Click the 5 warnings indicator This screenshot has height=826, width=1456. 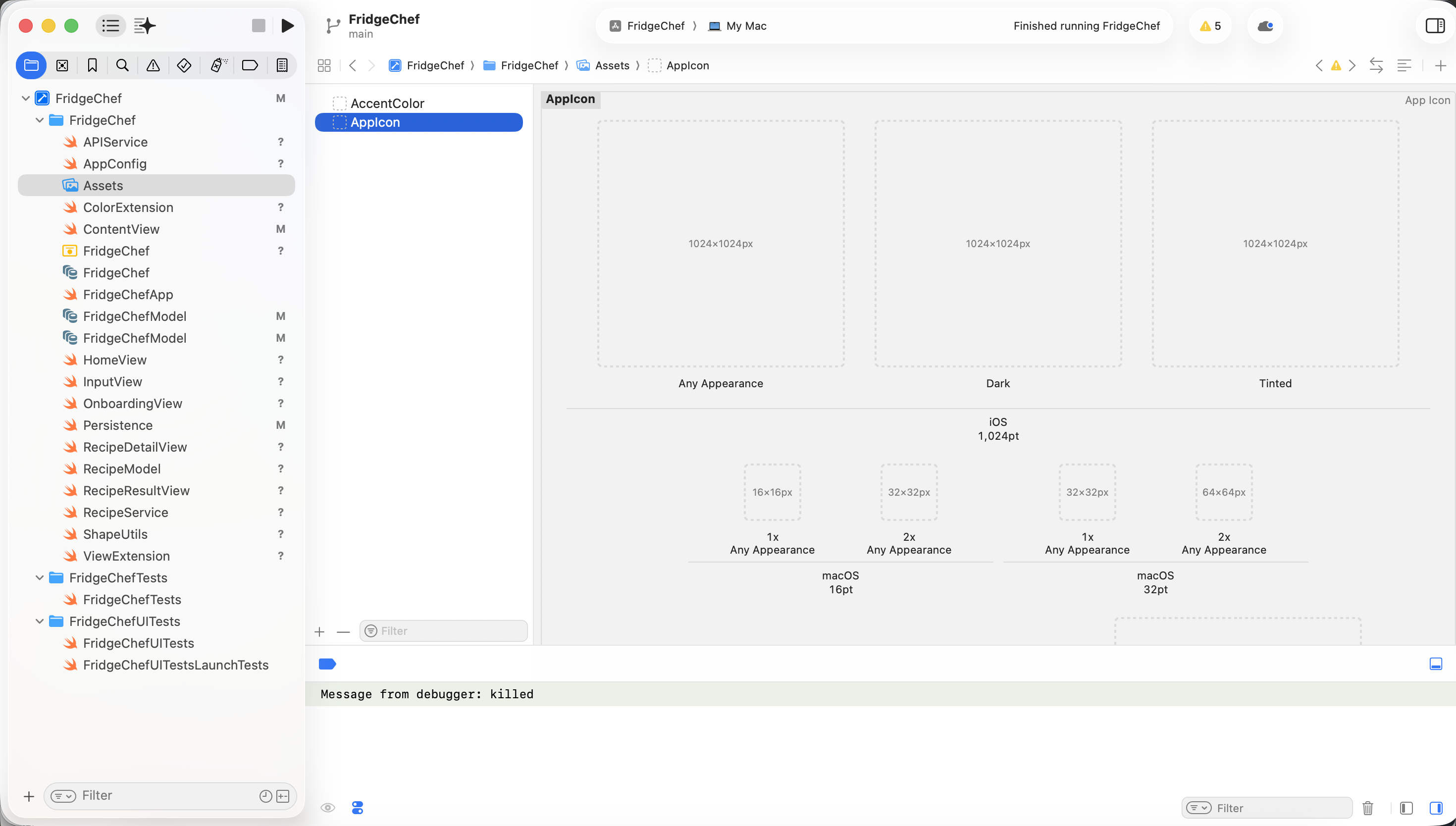tap(1210, 26)
